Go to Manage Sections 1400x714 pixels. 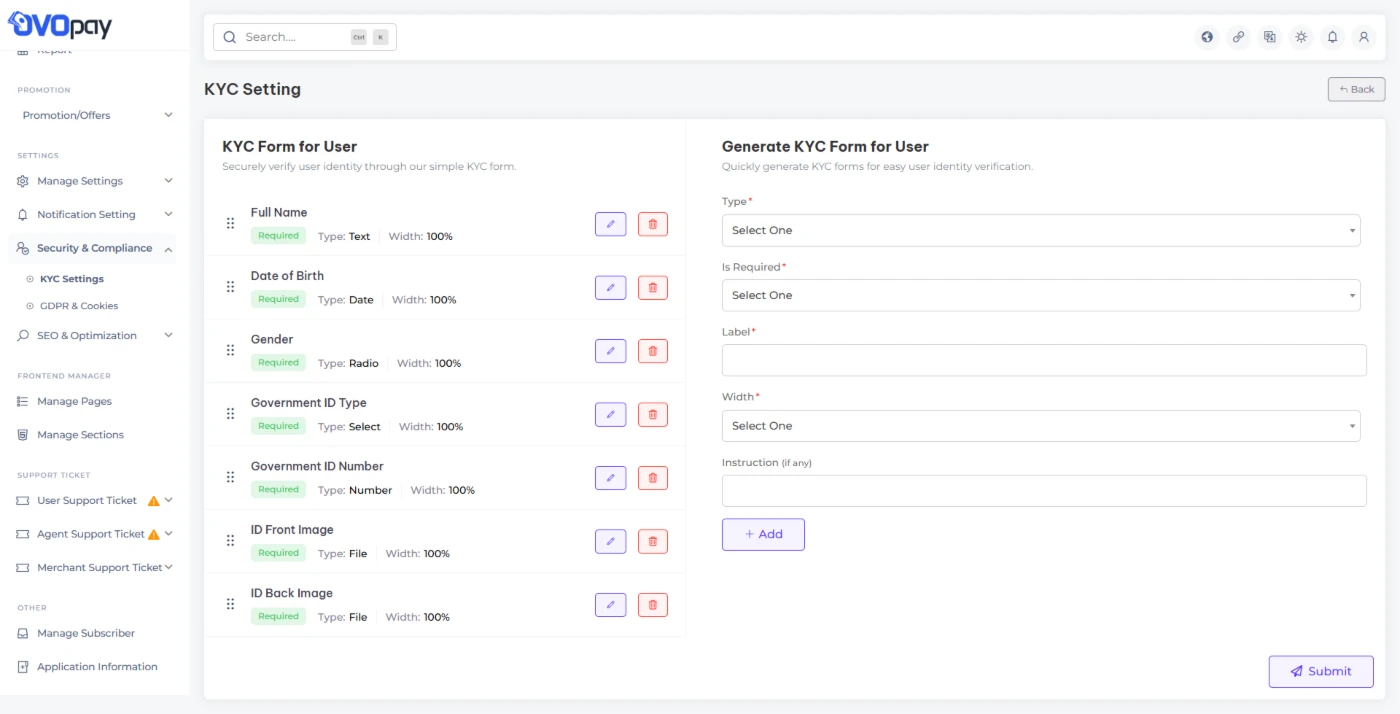(x=80, y=435)
